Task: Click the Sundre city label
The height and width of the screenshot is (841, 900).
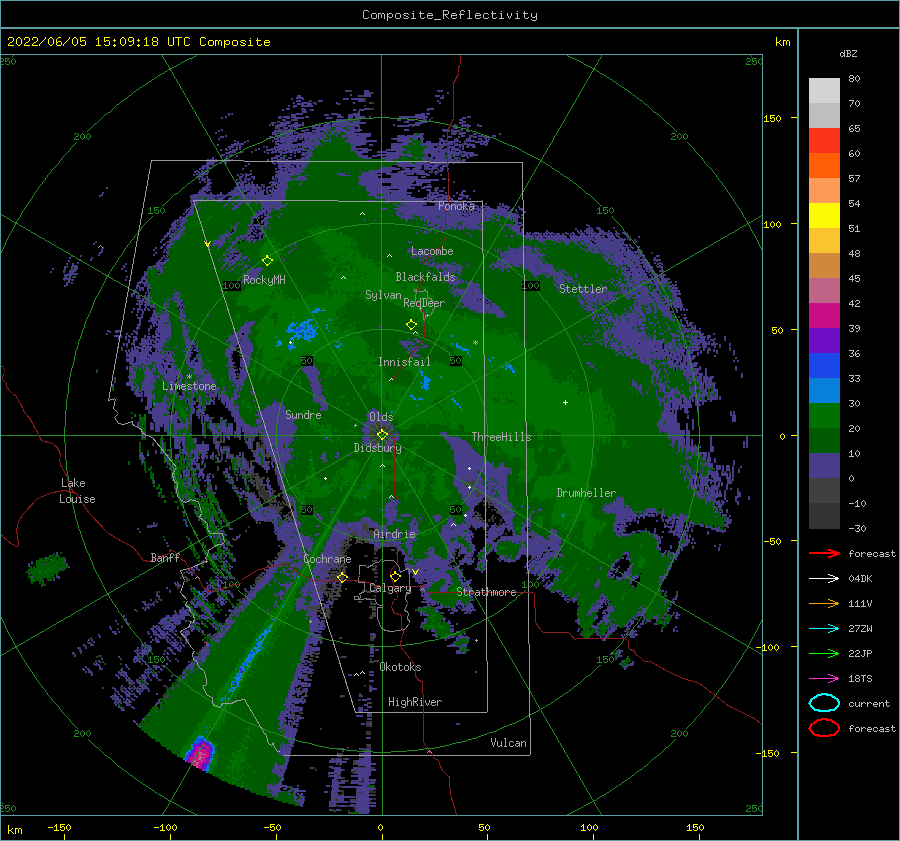Action: [303, 414]
